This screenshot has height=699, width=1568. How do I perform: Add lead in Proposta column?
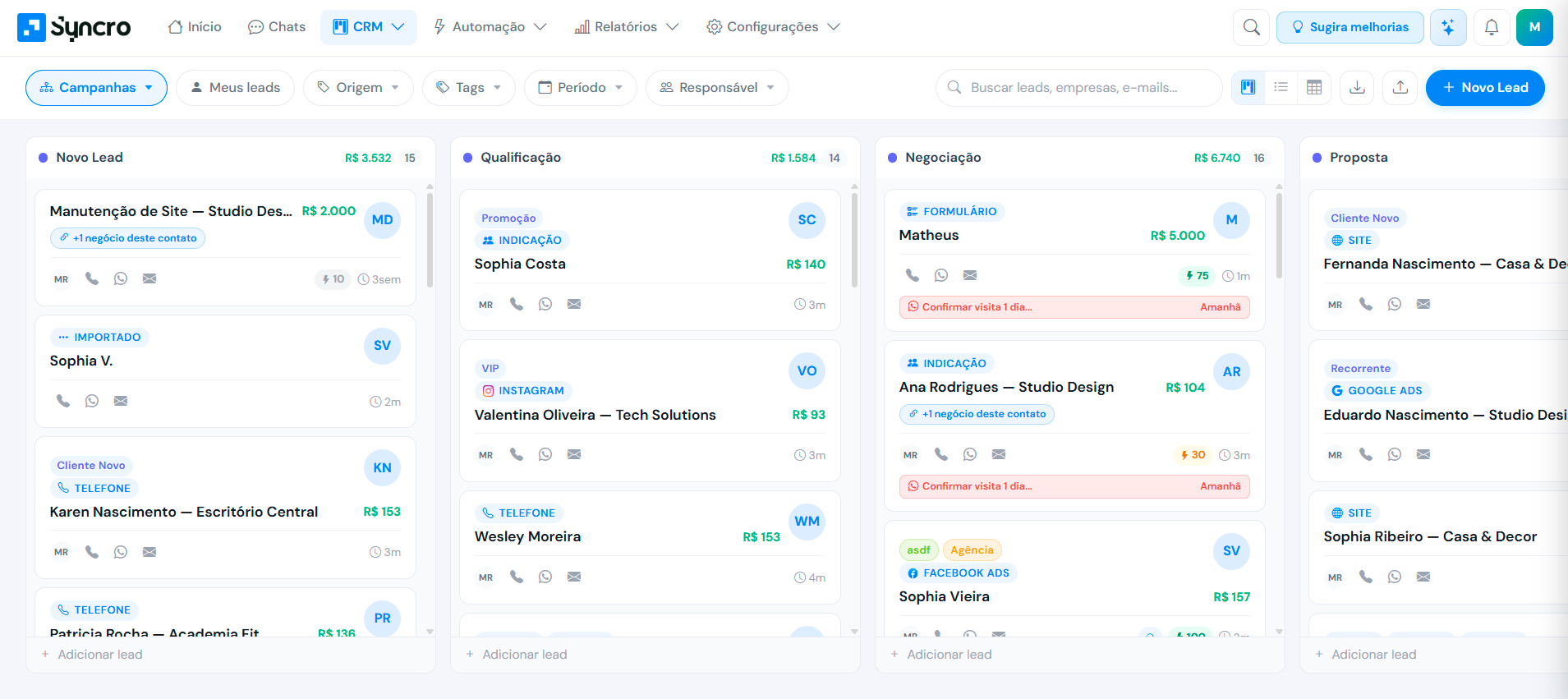(x=1366, y=655)
